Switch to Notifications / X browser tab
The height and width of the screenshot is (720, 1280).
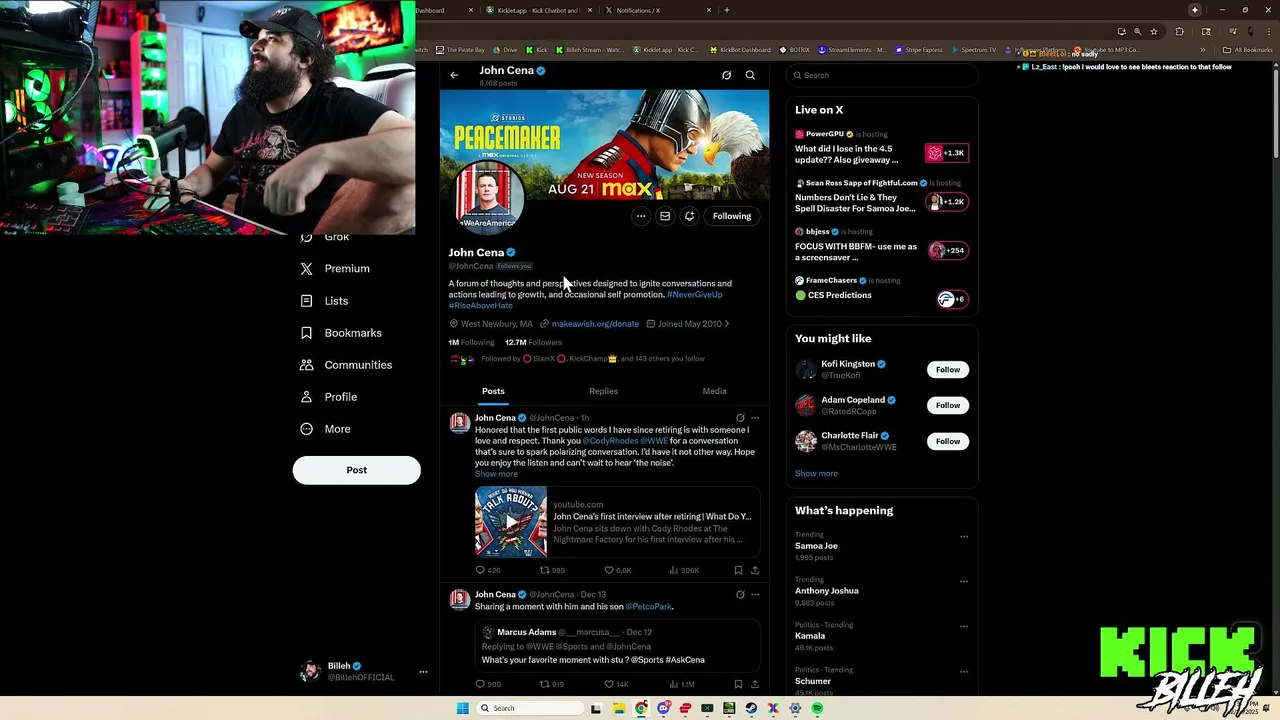tap(657, 10)
